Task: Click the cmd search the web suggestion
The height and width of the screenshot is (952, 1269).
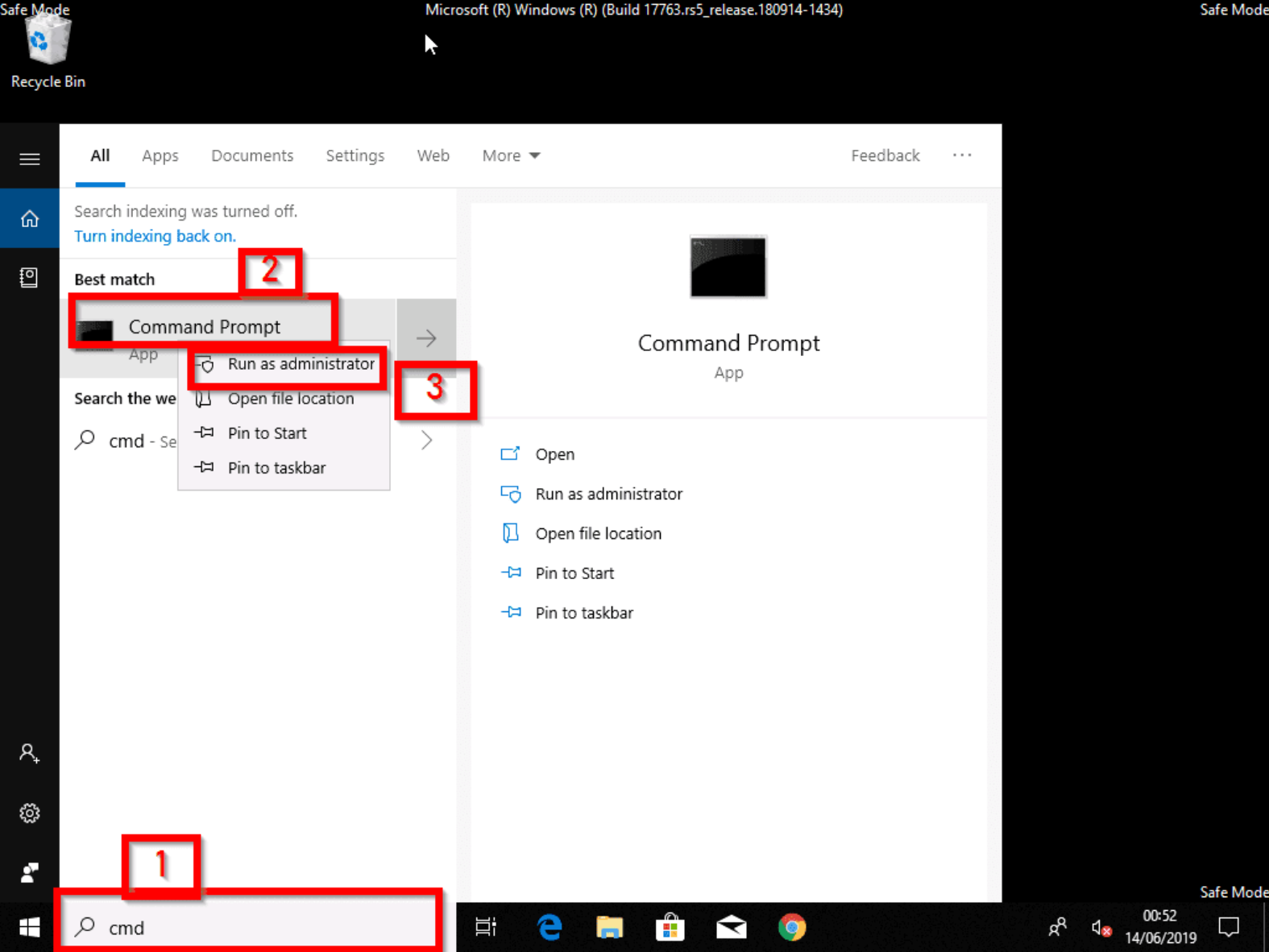Action: [x=126, y=441]
